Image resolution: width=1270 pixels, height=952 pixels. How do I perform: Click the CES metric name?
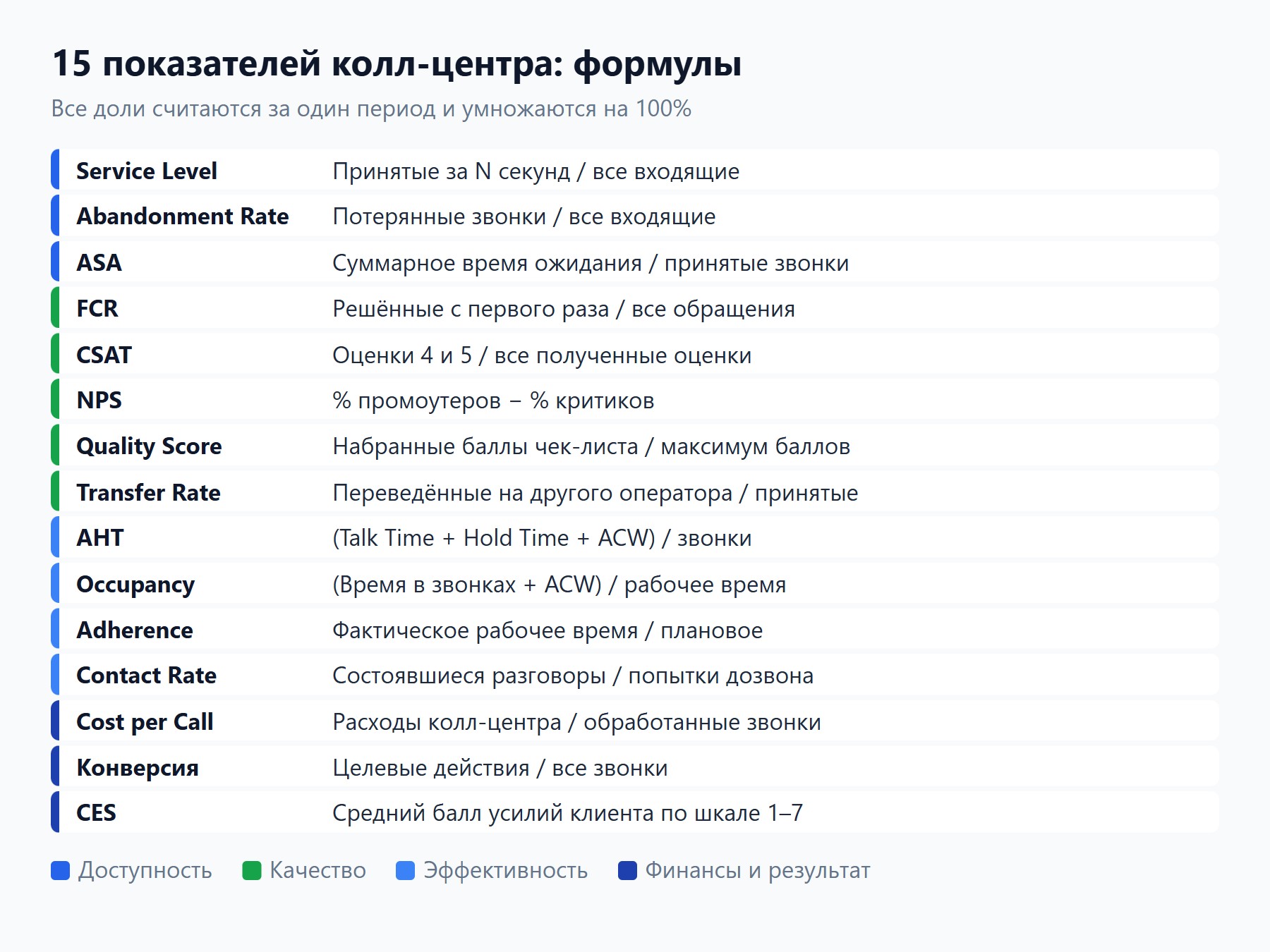coord(96,813)
